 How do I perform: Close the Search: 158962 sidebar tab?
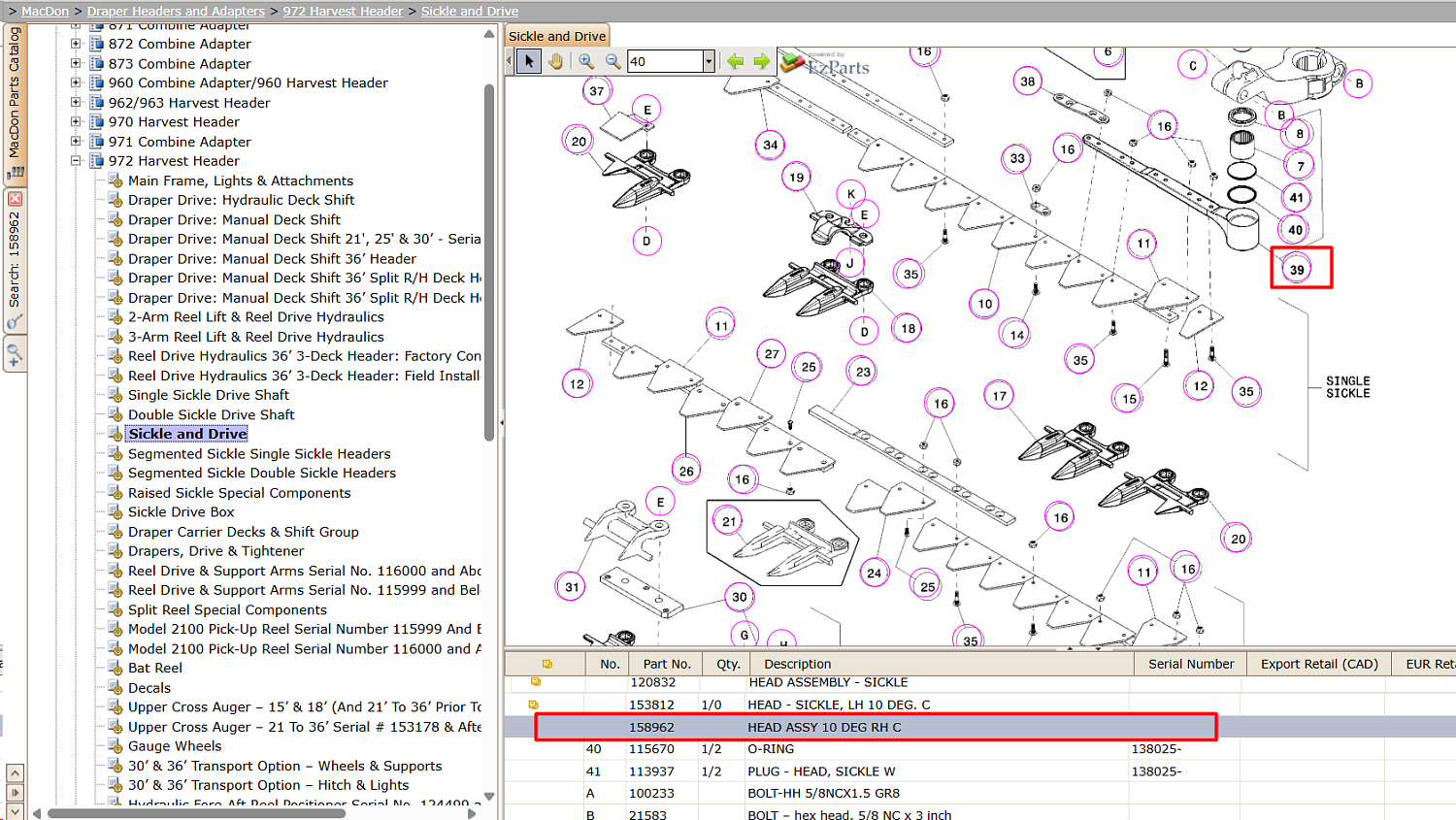click(15, 198)
